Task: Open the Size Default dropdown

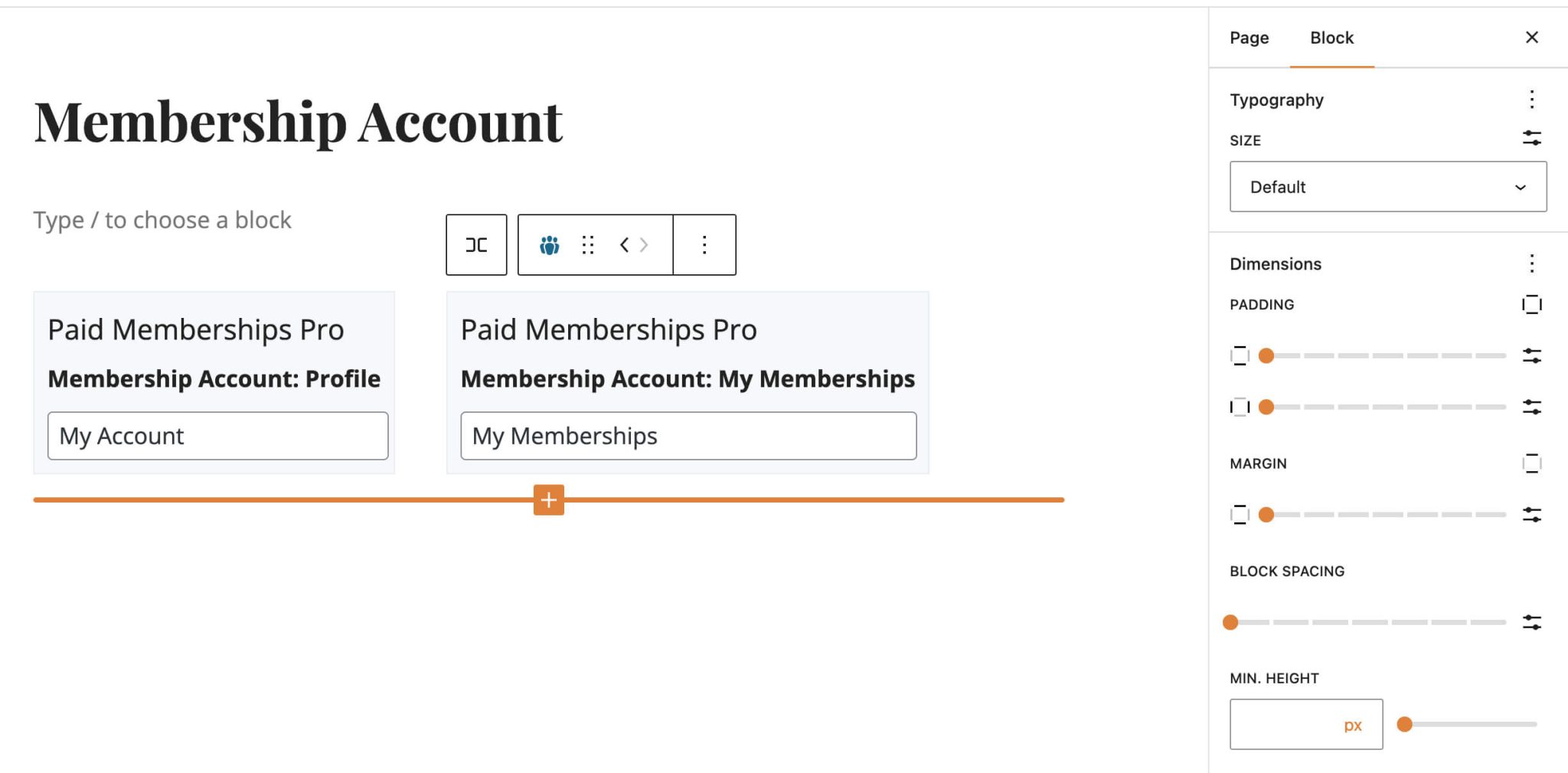Action: 1388,186
